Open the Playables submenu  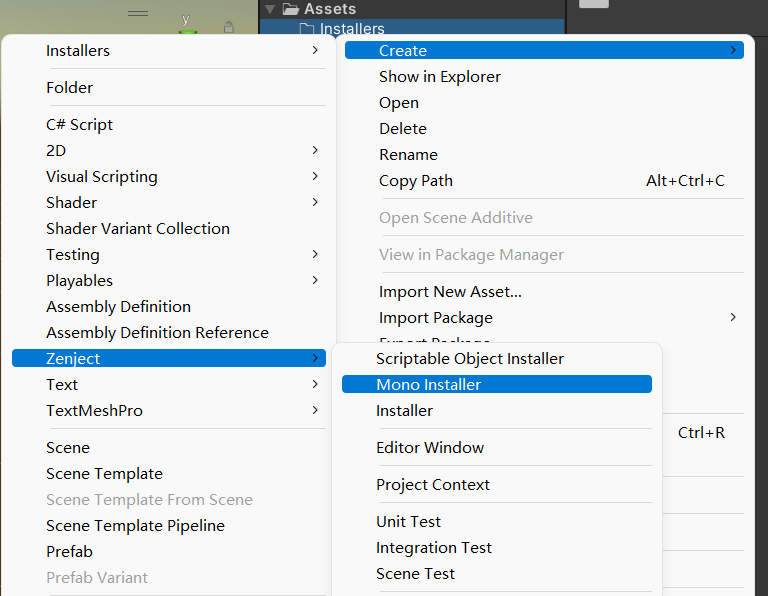click(168, 280)
